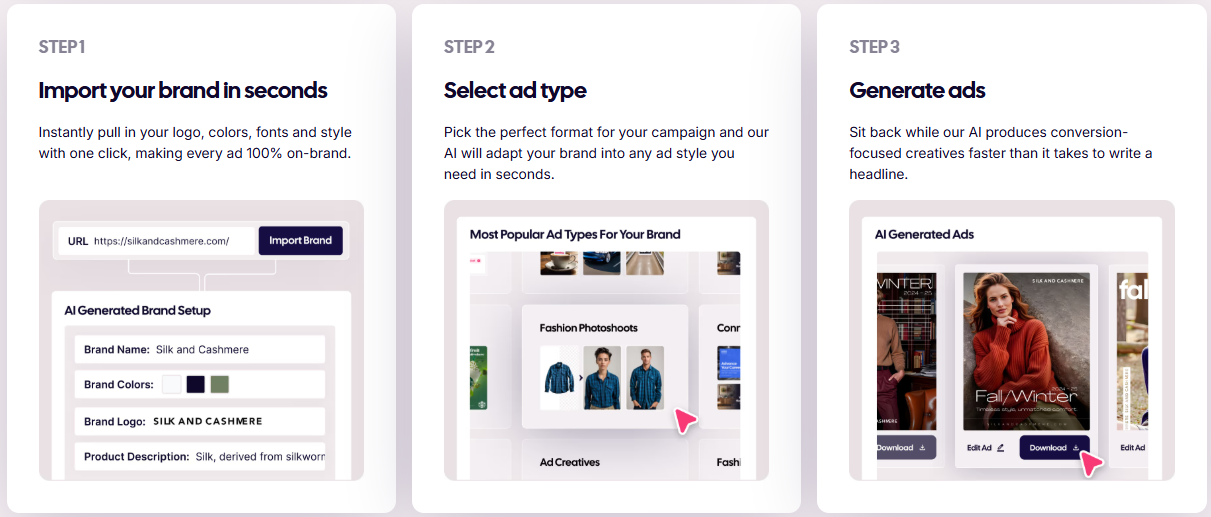The height and width of the screenshot is (517, 1211).
Task: Select the white brand color swatch
Action: 172,384
